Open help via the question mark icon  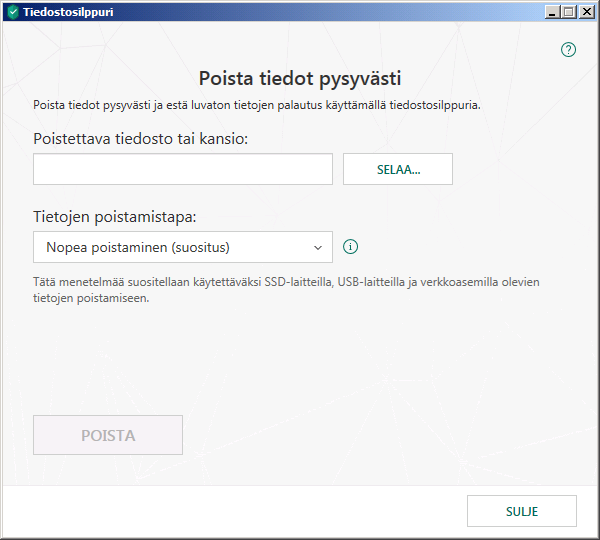[569, 49]
